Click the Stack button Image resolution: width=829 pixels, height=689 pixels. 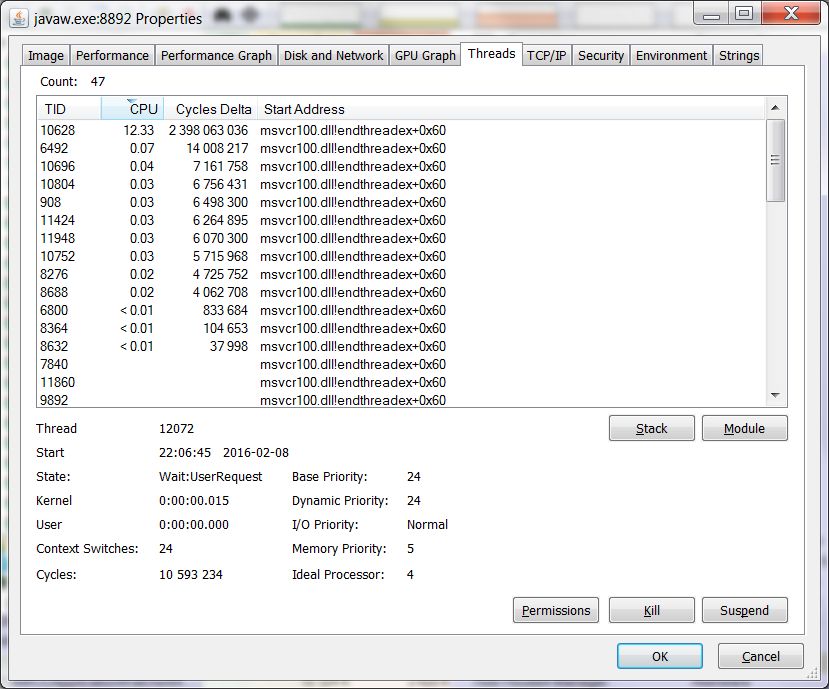click(651, 428)
